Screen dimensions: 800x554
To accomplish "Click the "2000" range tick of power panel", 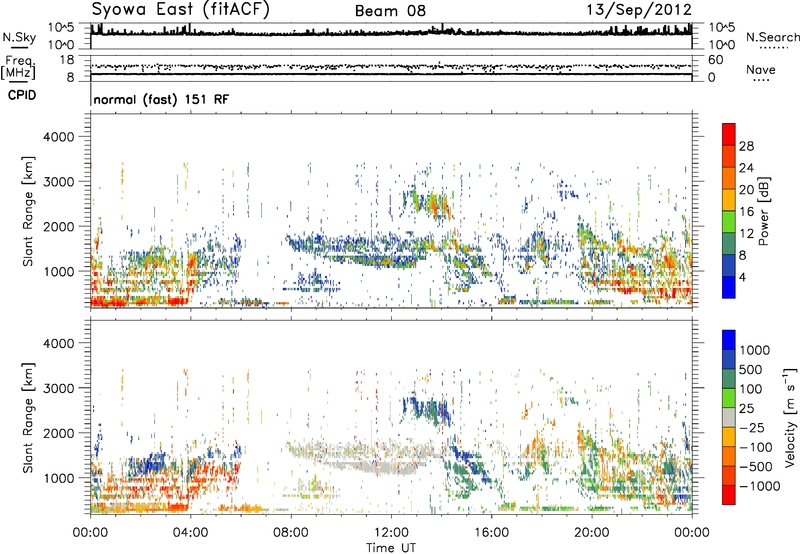I will (59, 226).
